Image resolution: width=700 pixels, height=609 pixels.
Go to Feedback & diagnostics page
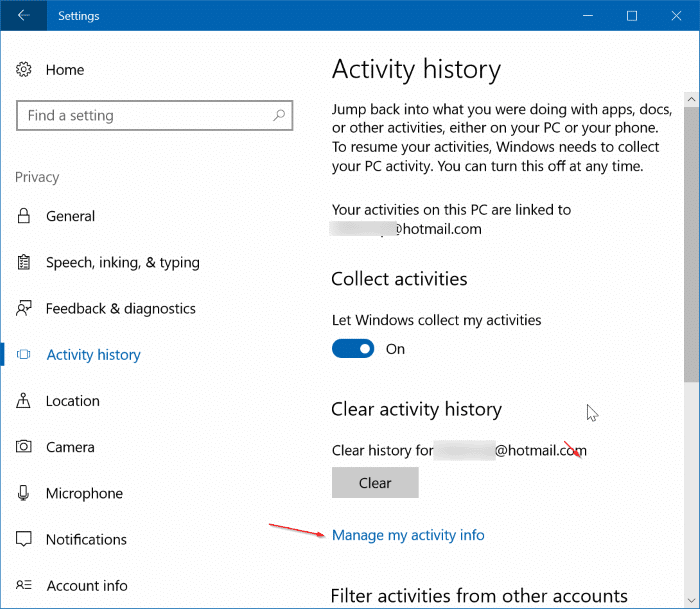[x=121, y=309]
